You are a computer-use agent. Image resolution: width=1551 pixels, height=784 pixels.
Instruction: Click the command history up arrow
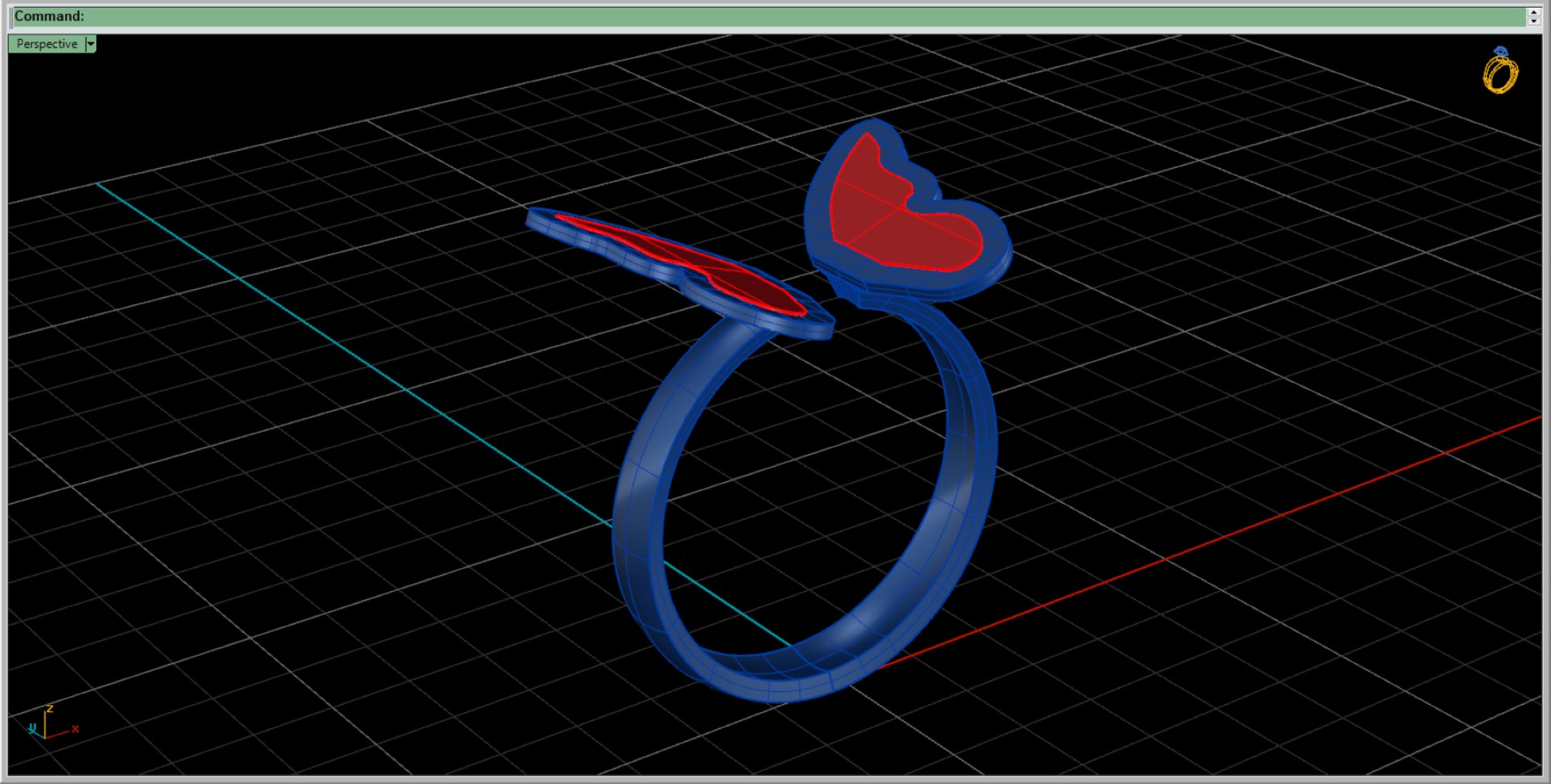click(x=1533, y=11)
